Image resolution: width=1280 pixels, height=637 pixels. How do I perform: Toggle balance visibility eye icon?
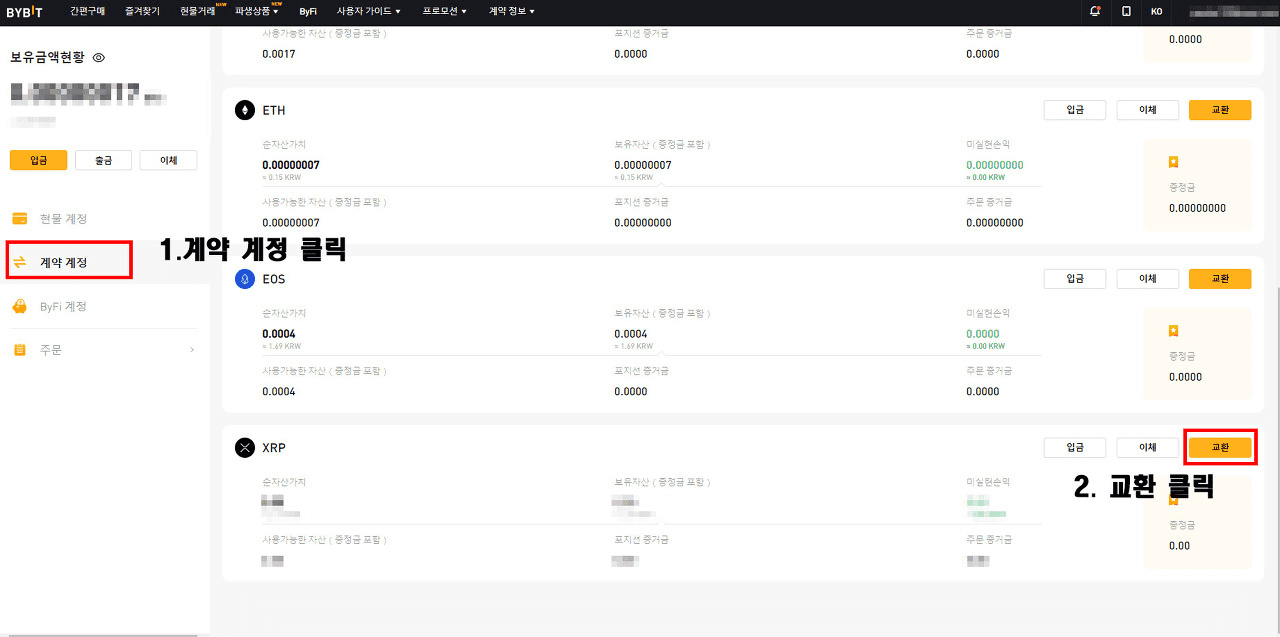pyautogui.click(x=99, y=58)
